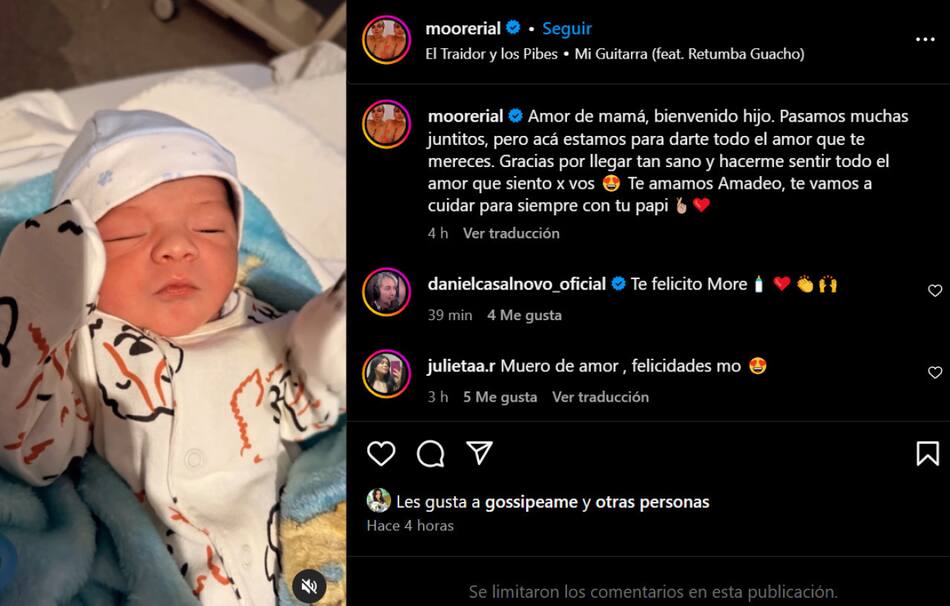Unmute the video sound icon
Viewport: 950px width, 606px height.
coord(310,585)
